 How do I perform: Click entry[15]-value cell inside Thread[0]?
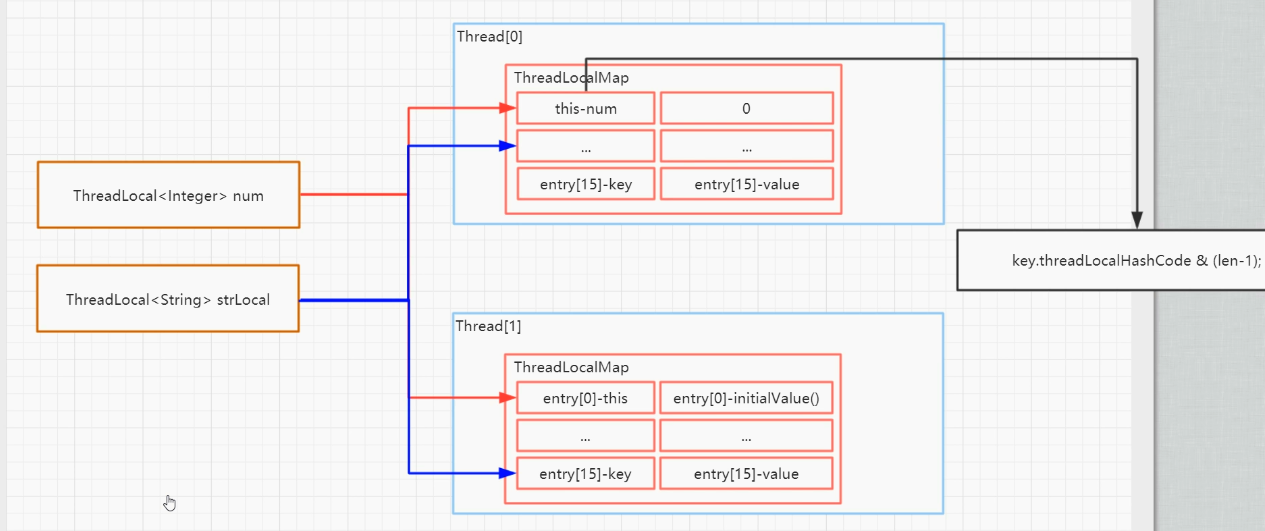click(746, 184)
